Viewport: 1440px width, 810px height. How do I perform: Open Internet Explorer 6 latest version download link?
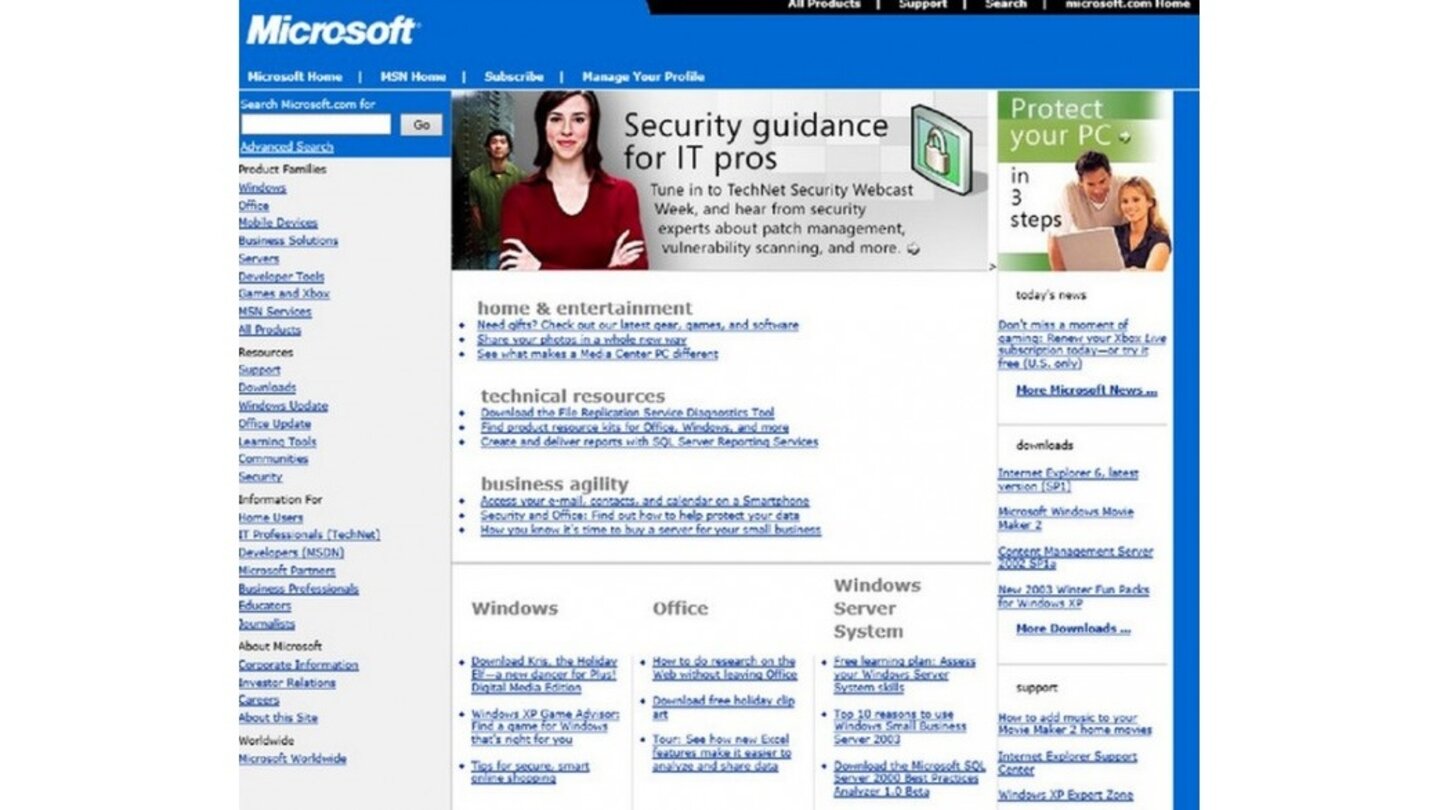pyautogui.click(x=1068, y=480)
